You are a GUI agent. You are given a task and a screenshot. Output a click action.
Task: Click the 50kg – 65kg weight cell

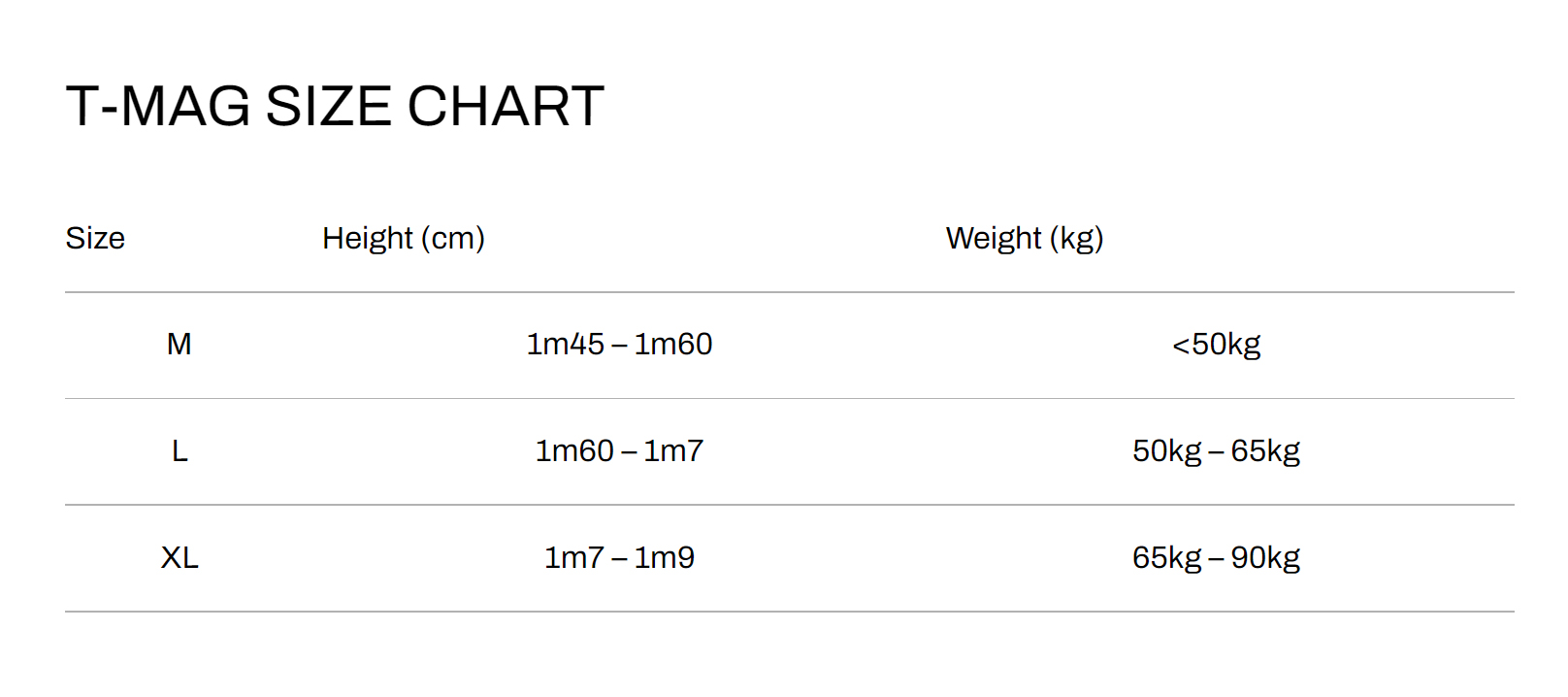(1216, 451)
